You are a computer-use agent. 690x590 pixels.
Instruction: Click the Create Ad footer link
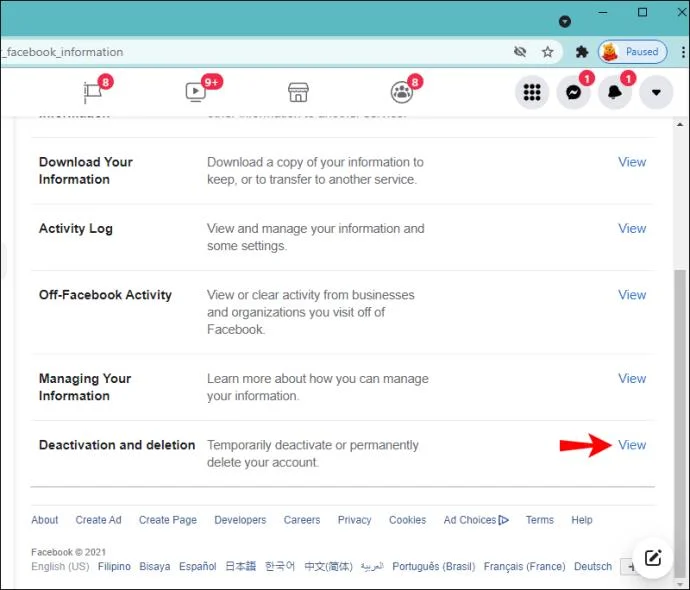click(98, 520)
